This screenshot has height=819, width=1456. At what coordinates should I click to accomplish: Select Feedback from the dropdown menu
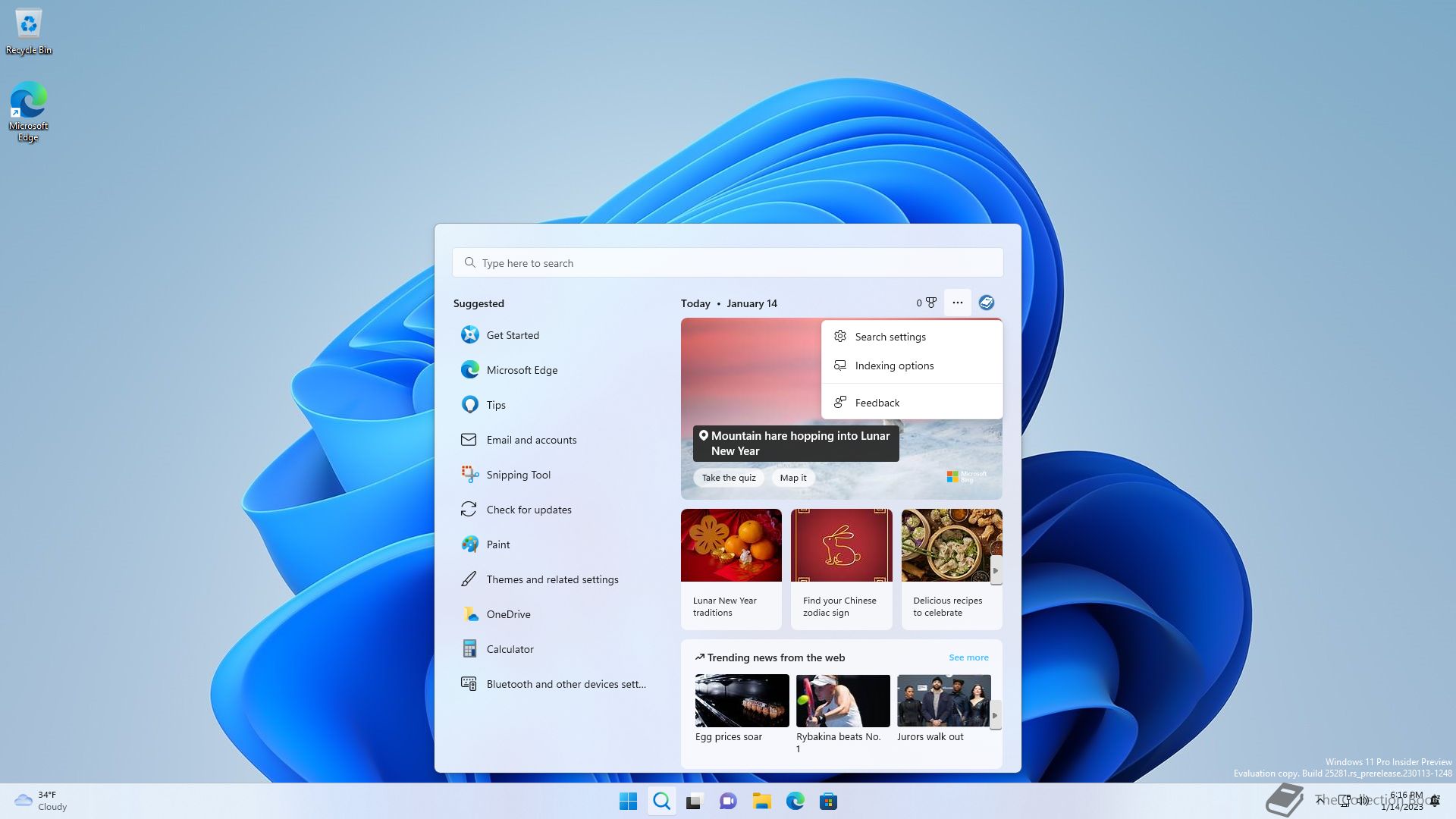pos(912,403)
